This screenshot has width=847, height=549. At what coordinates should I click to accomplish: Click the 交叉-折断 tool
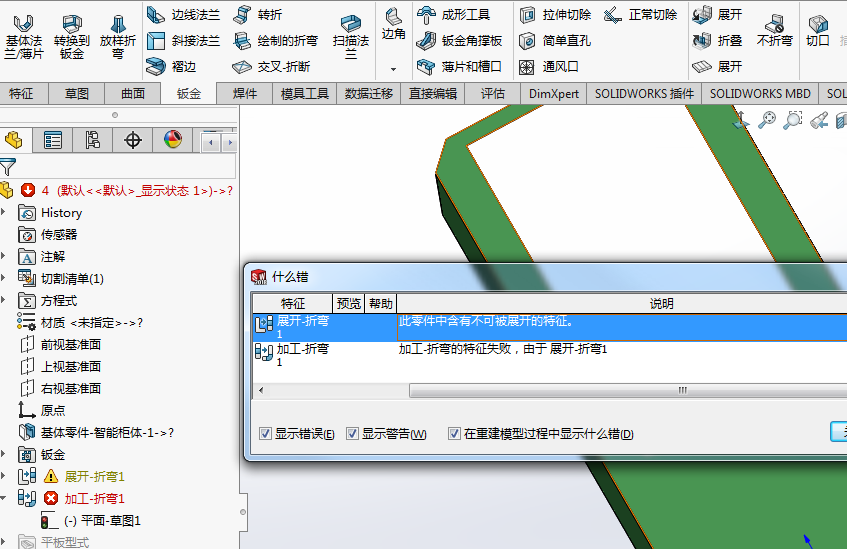tap(271, 66)
